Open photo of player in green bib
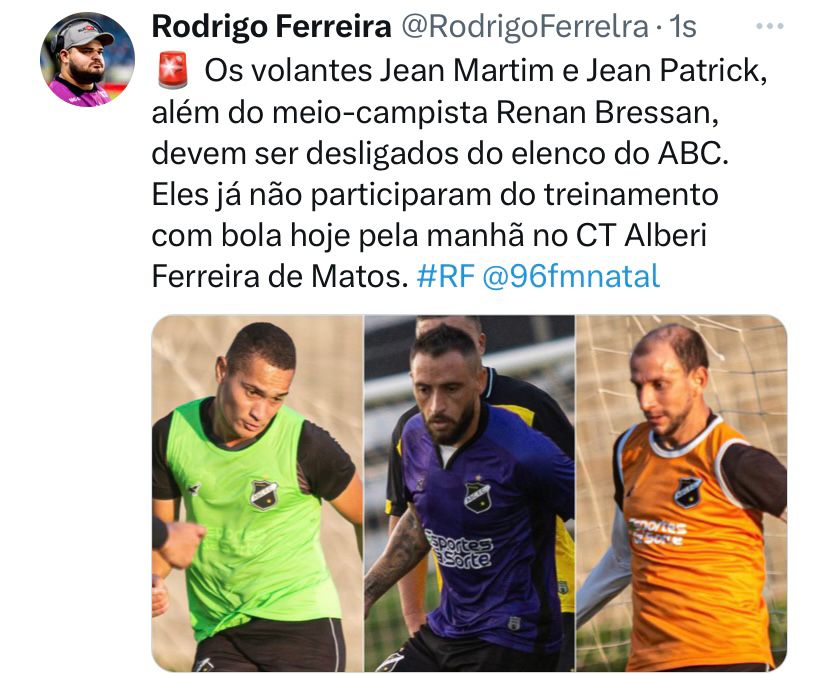Image resolution: width=828 pixels, height=675 pixels. point(257,493)
